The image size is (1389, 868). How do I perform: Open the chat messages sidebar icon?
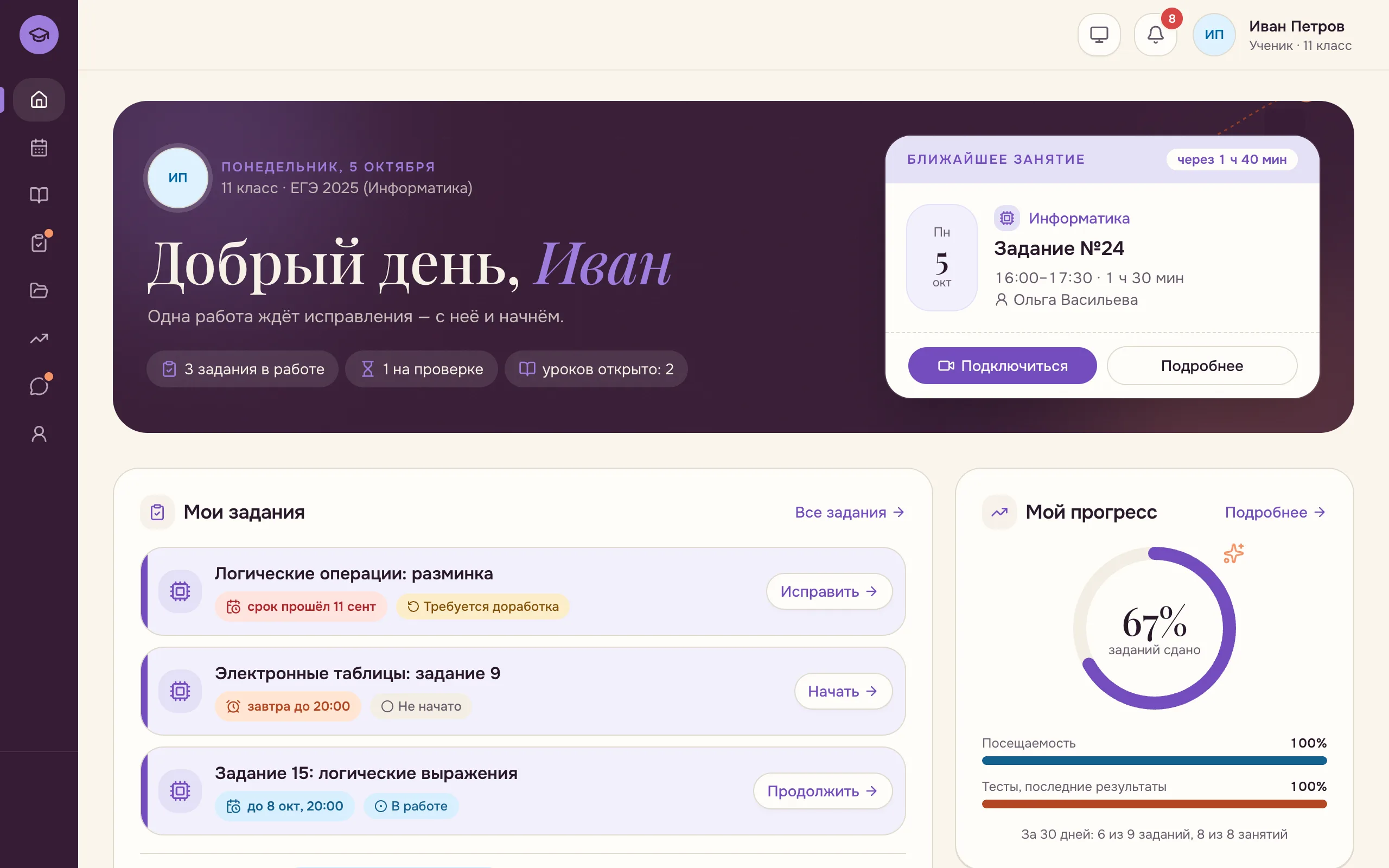pyautogui.click(x=39, y=386)
